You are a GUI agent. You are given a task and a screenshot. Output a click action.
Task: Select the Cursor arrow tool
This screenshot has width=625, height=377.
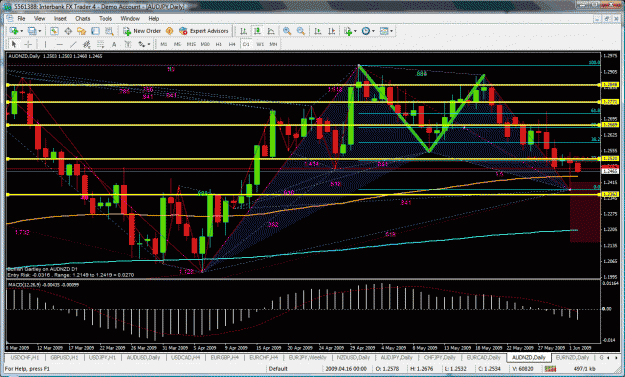point(14,44)
